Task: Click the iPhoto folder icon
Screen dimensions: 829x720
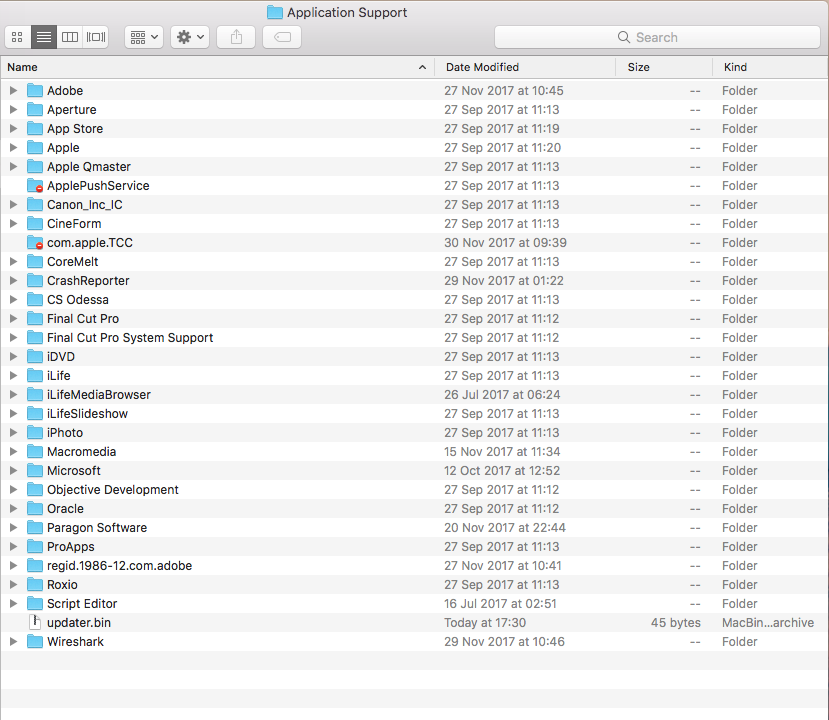Action: coord(35,432)
